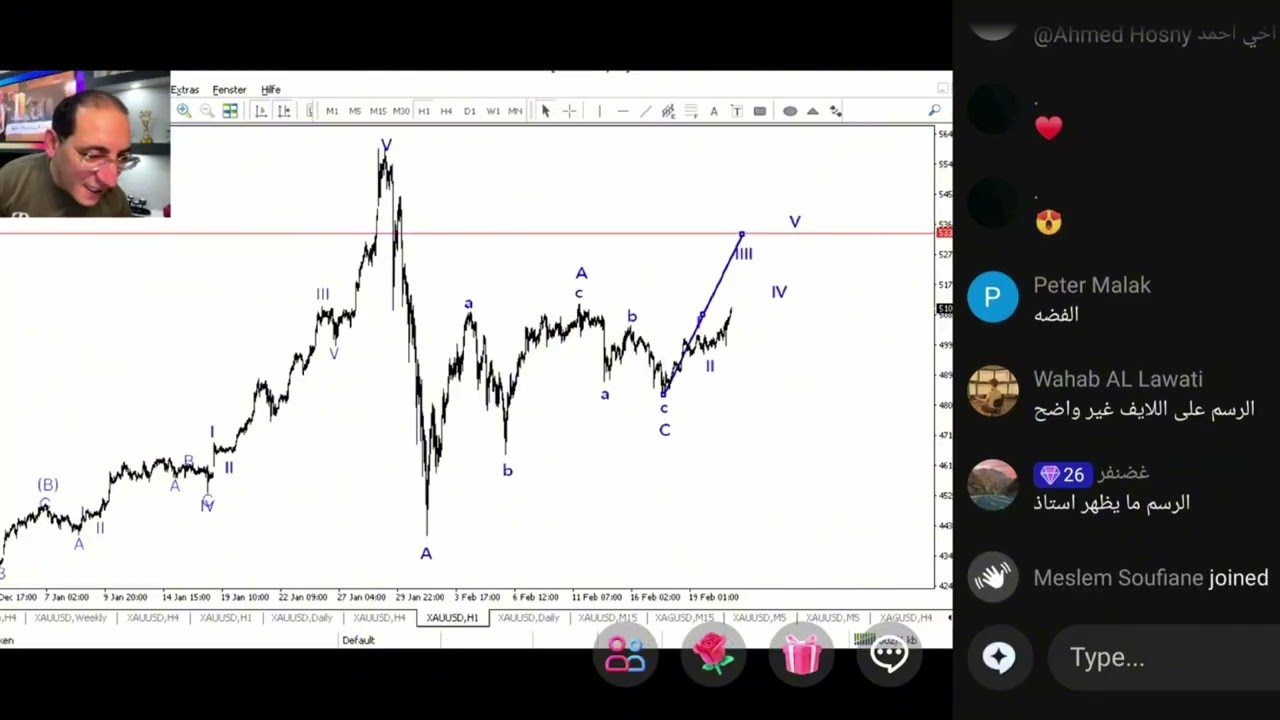Click the red heart emoji comment
The width and height of the screenshot is (1280, 720).
point(1048,128)
